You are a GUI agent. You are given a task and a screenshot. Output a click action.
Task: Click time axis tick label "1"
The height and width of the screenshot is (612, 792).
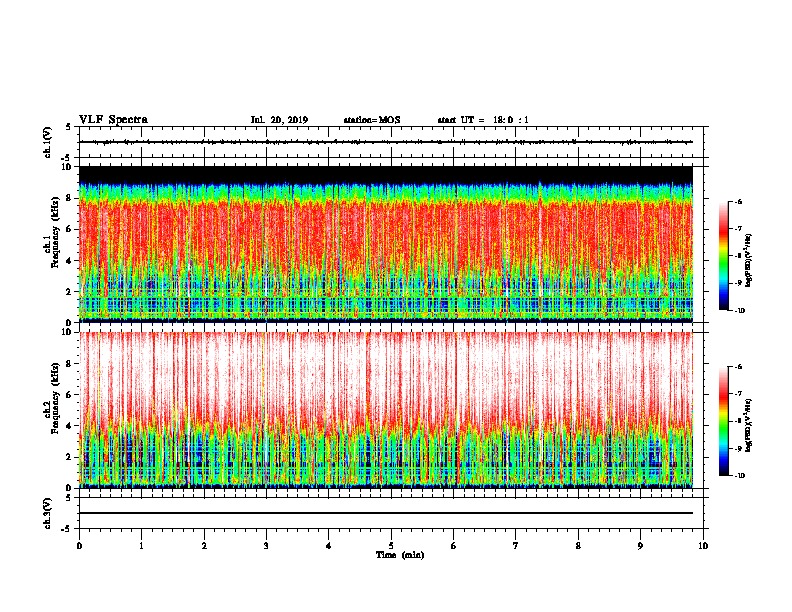141,546
